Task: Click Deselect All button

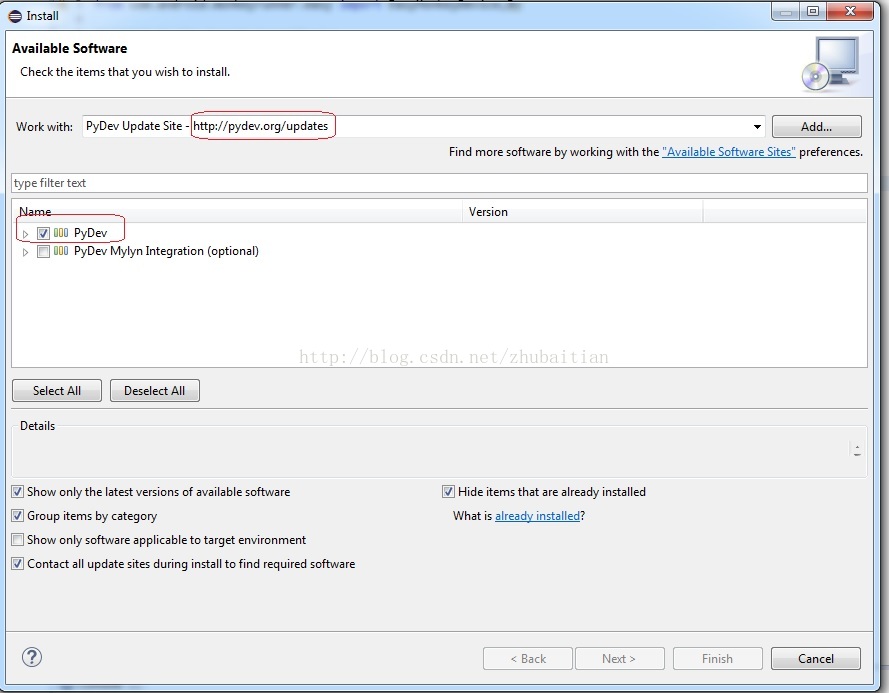Action: (154, 391)
